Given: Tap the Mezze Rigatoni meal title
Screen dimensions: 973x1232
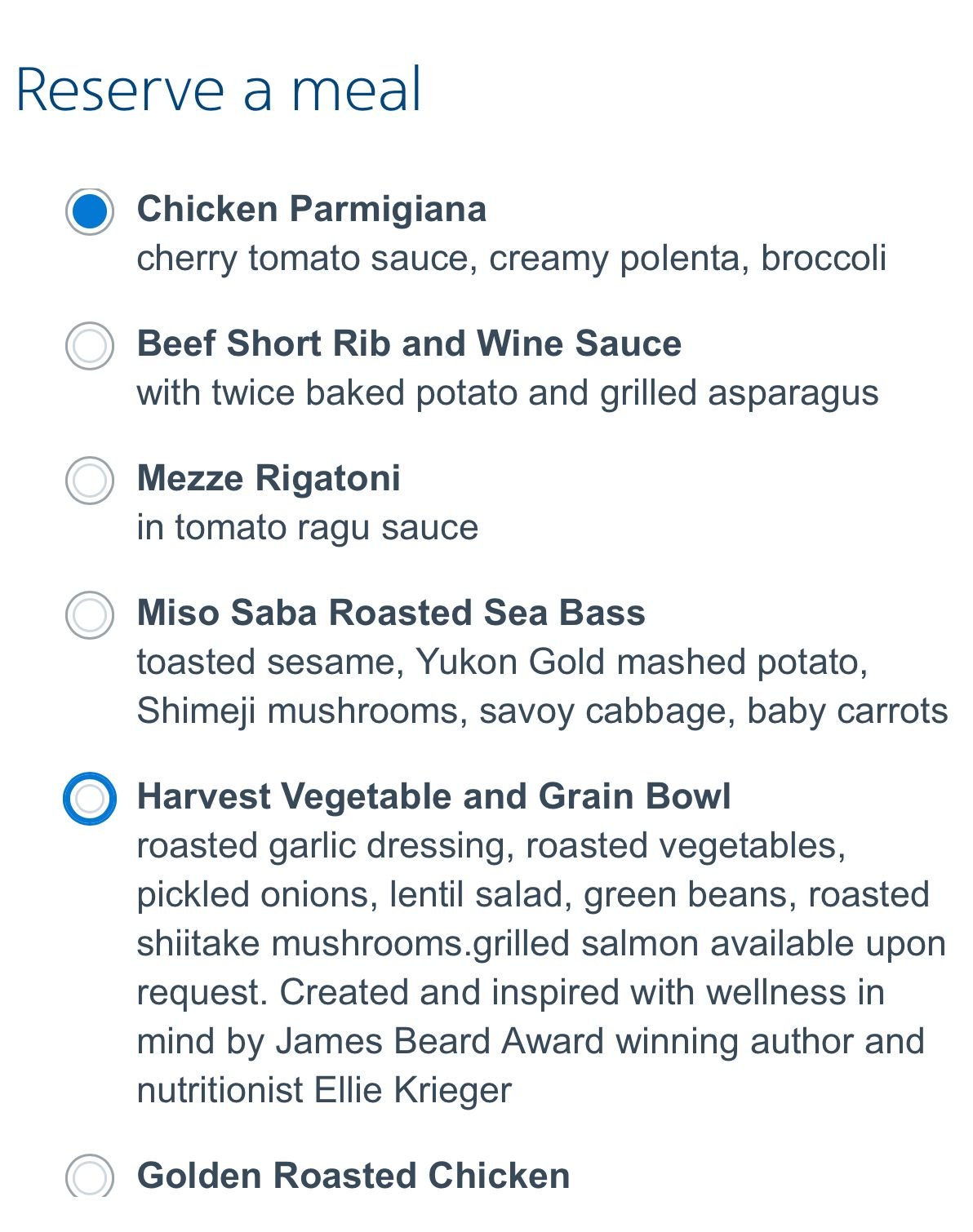Looking at the screenshot, I should click(x=268, y=478).
